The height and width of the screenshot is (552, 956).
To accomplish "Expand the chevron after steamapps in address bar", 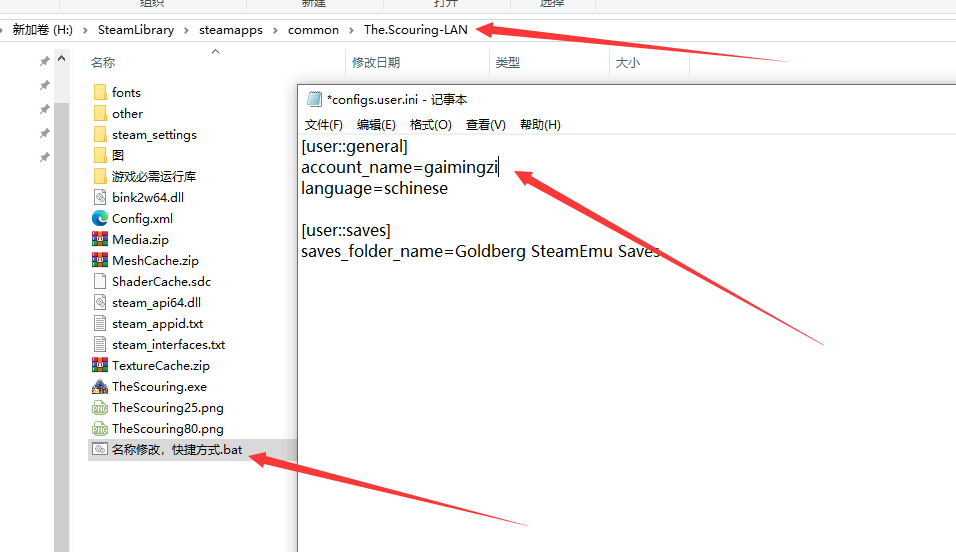I will 275,30.
